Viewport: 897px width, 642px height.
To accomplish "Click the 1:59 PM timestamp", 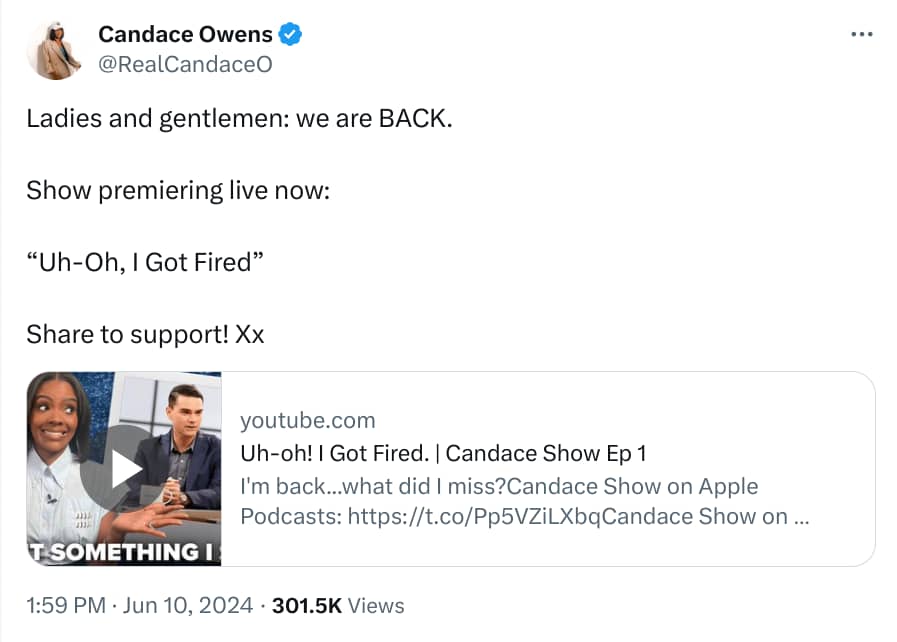I will 66,605.
